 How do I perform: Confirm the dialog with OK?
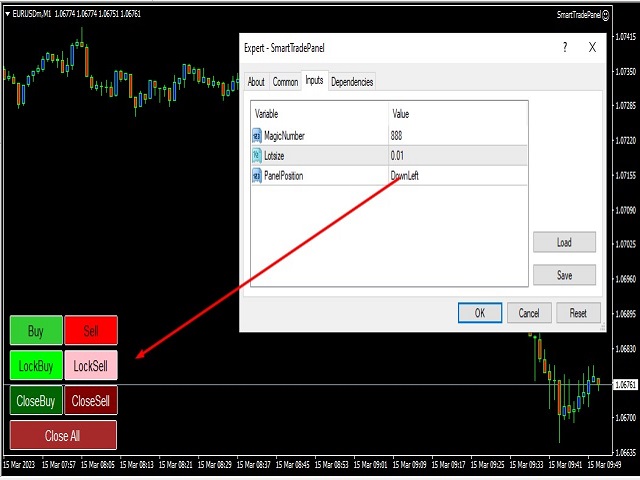tap(480, 313)
